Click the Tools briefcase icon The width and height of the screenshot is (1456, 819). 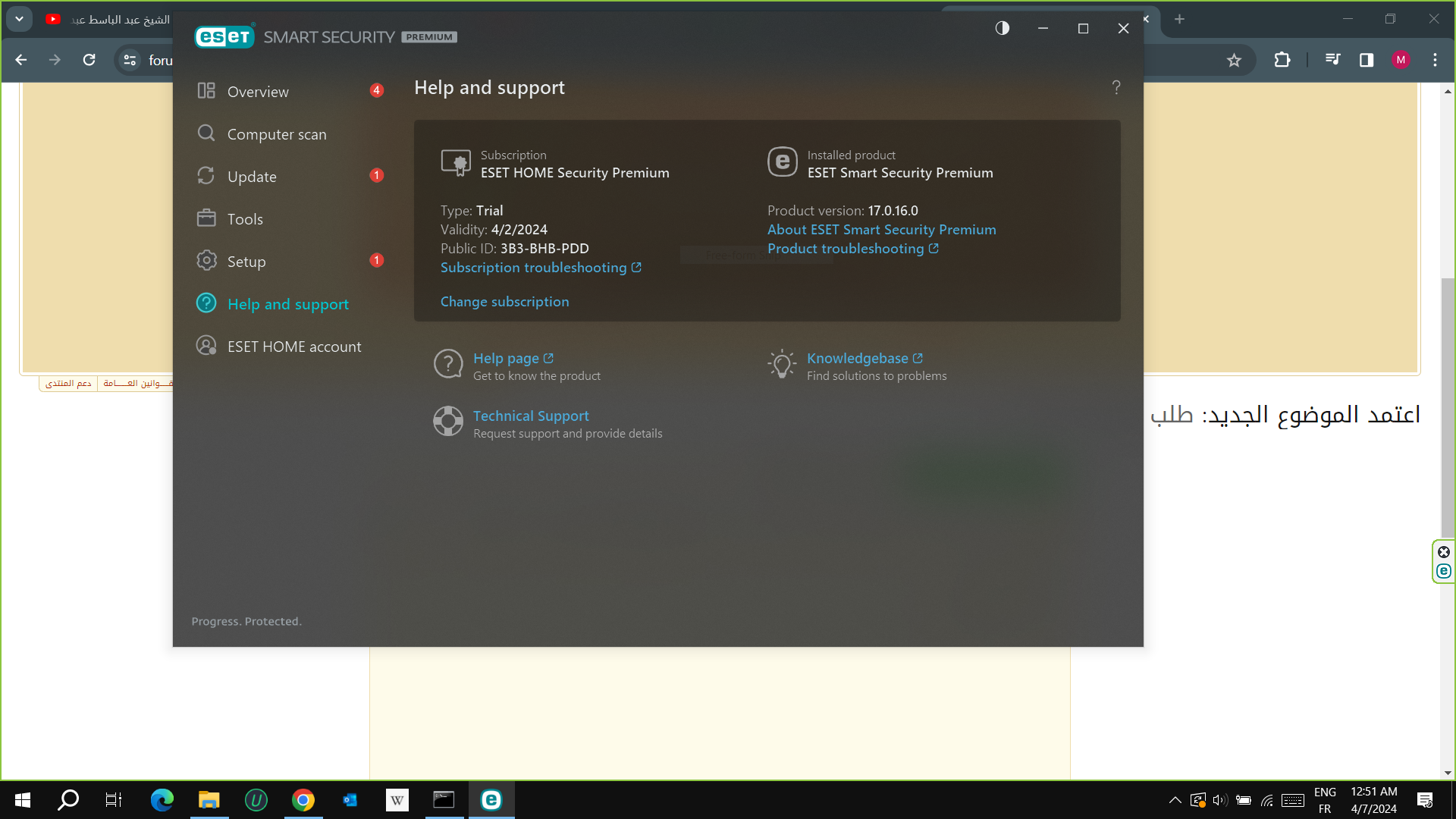pos(206,218)
